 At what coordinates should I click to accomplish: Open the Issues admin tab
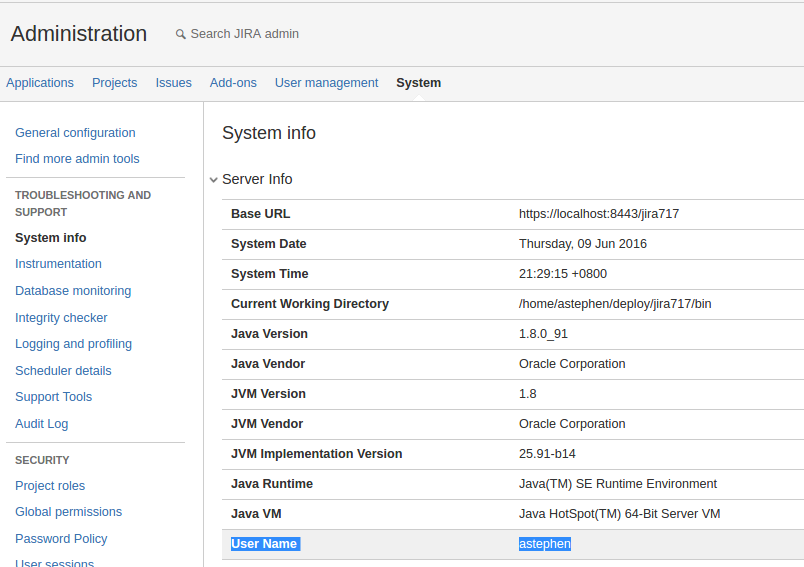click(x=173, y=83)
